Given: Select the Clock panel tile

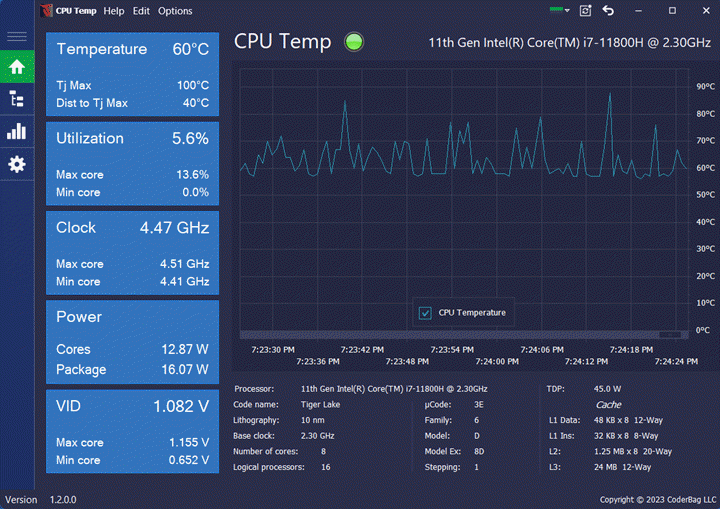Looking at the screenshot, I should (x=132, y=251).
